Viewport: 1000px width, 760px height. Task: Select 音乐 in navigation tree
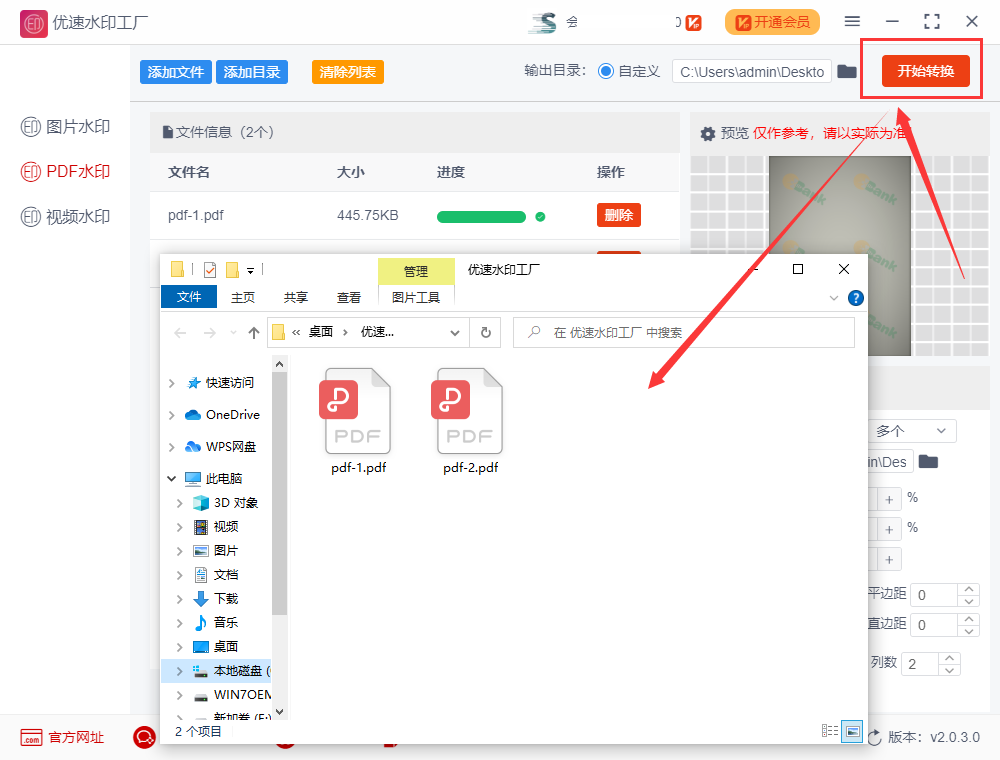(x=216, y=622)
